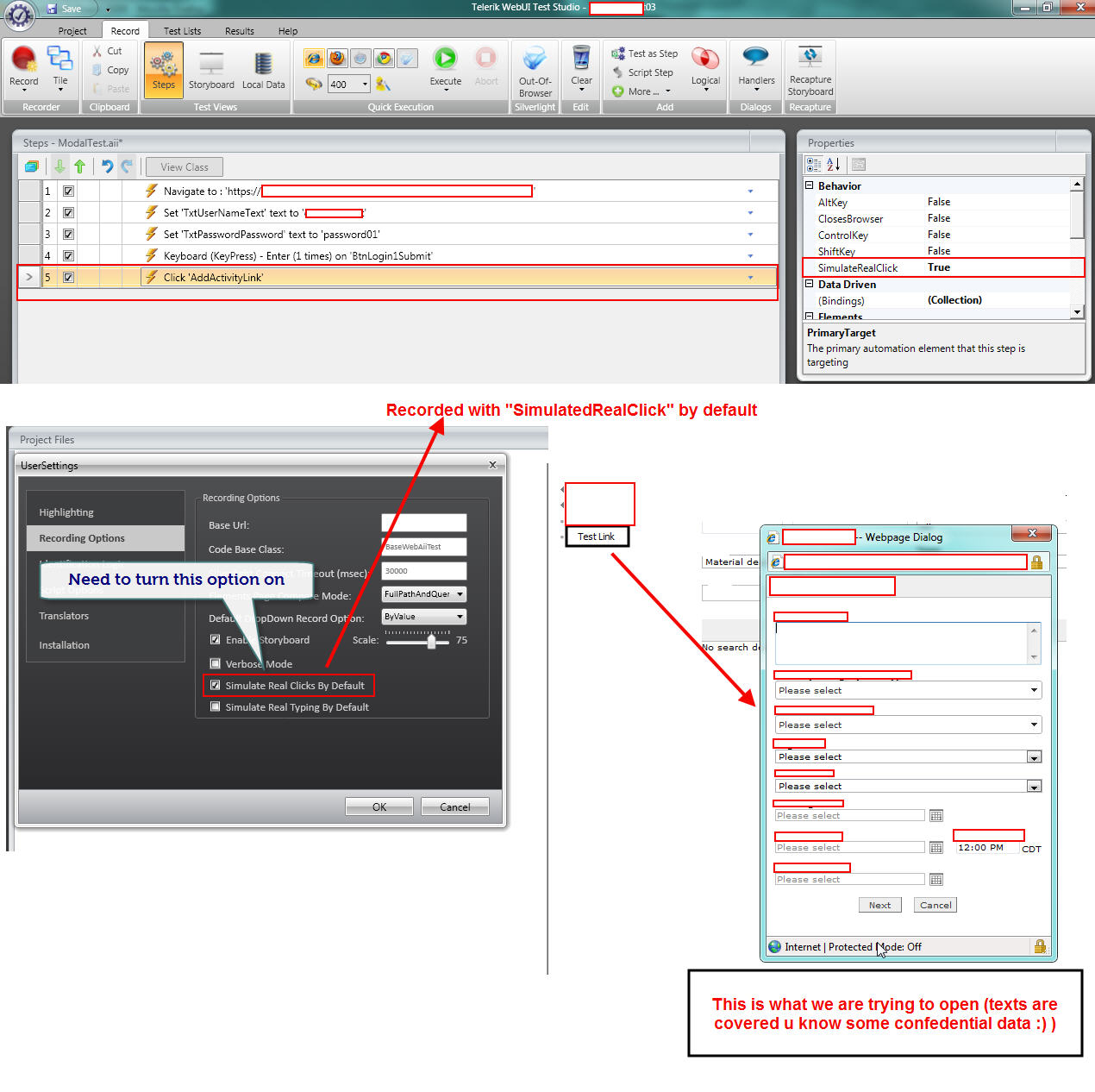The width and height of the screenshot is (1095, 1092).
Task: Toggle checkbox of step 2 Set TxtUserNameText
Action: point(68,213)
